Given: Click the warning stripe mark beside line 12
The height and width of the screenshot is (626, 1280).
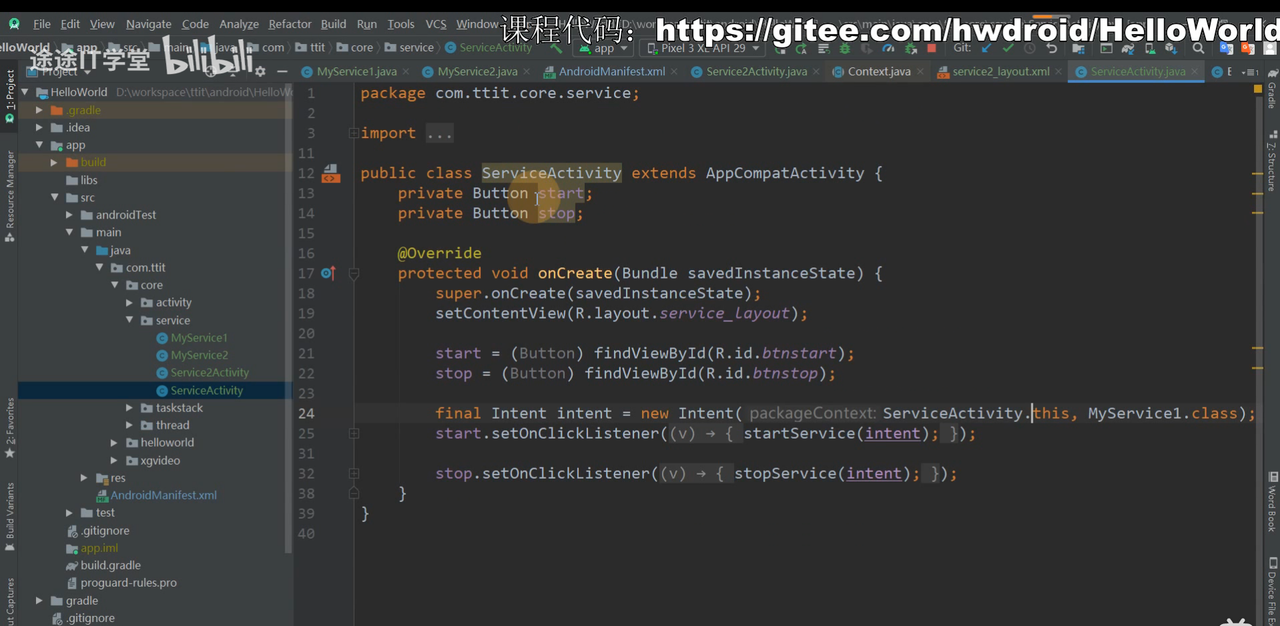Looking at the screenshot, I should pos(1258,173).
